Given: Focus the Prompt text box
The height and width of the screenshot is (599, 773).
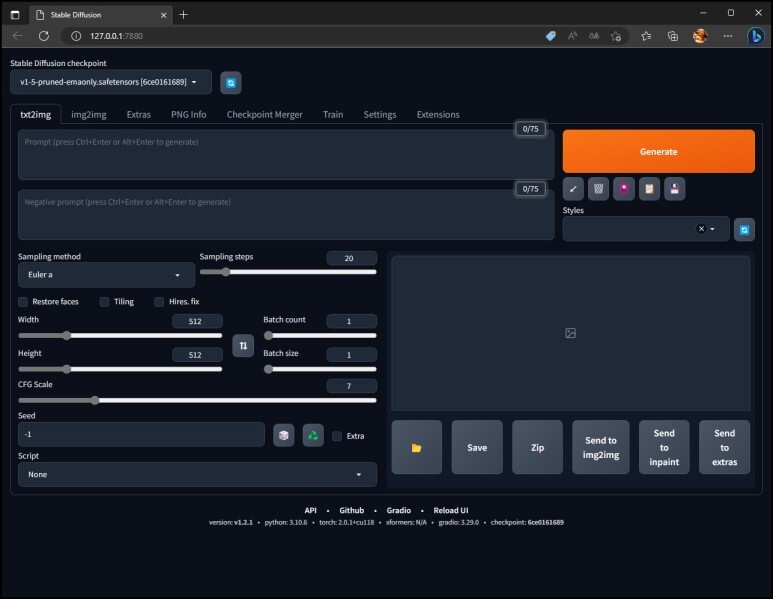Looking at the screenshot, I should 286,154.
